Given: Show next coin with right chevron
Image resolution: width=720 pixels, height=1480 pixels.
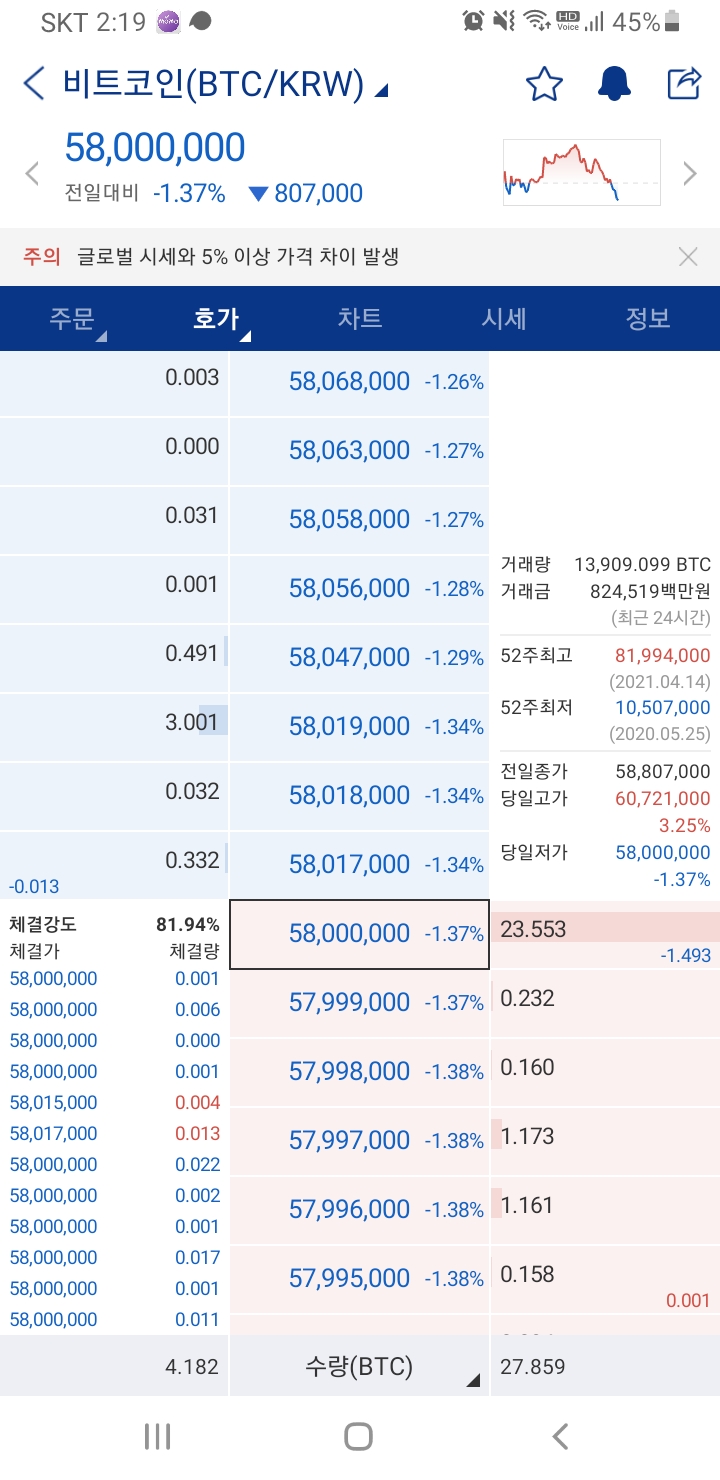Looking at the screenshot, I should (x=689, y=173).
